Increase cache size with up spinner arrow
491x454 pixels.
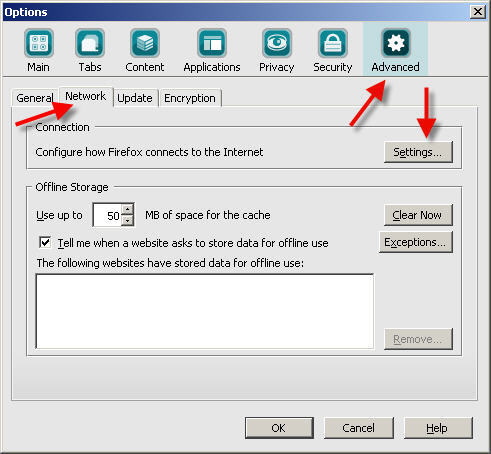[x=128, y=209]
